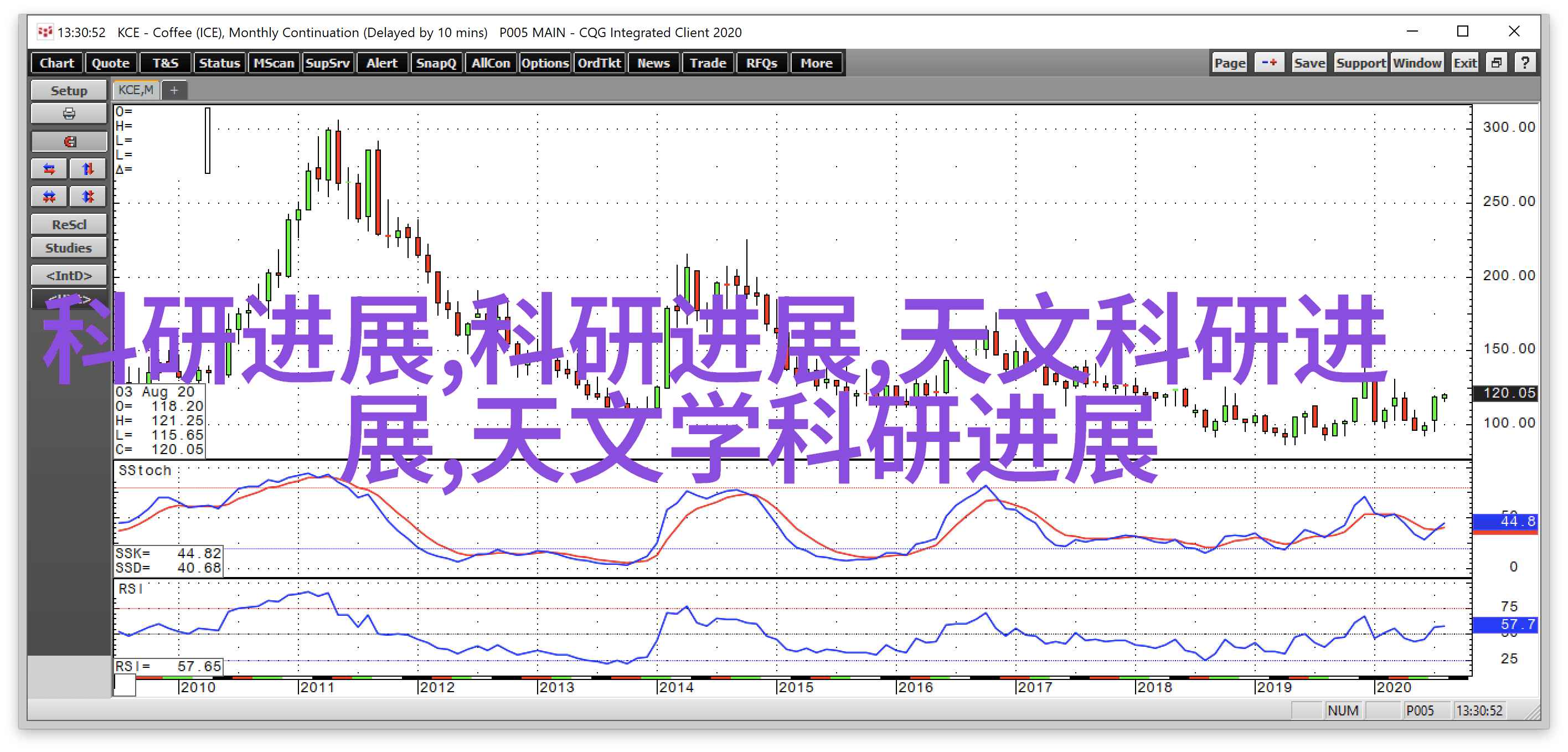Click the SSK= 44.82 value

[x=169, y=553]
